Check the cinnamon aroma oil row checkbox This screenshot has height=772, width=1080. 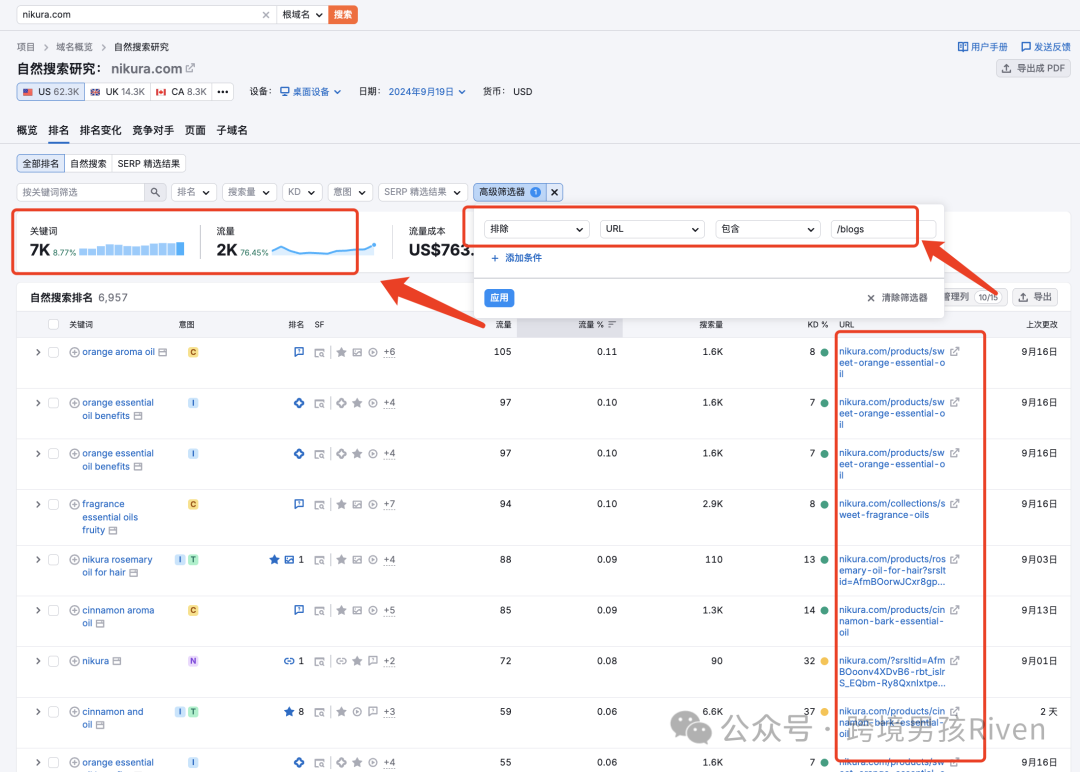point(53,611)
